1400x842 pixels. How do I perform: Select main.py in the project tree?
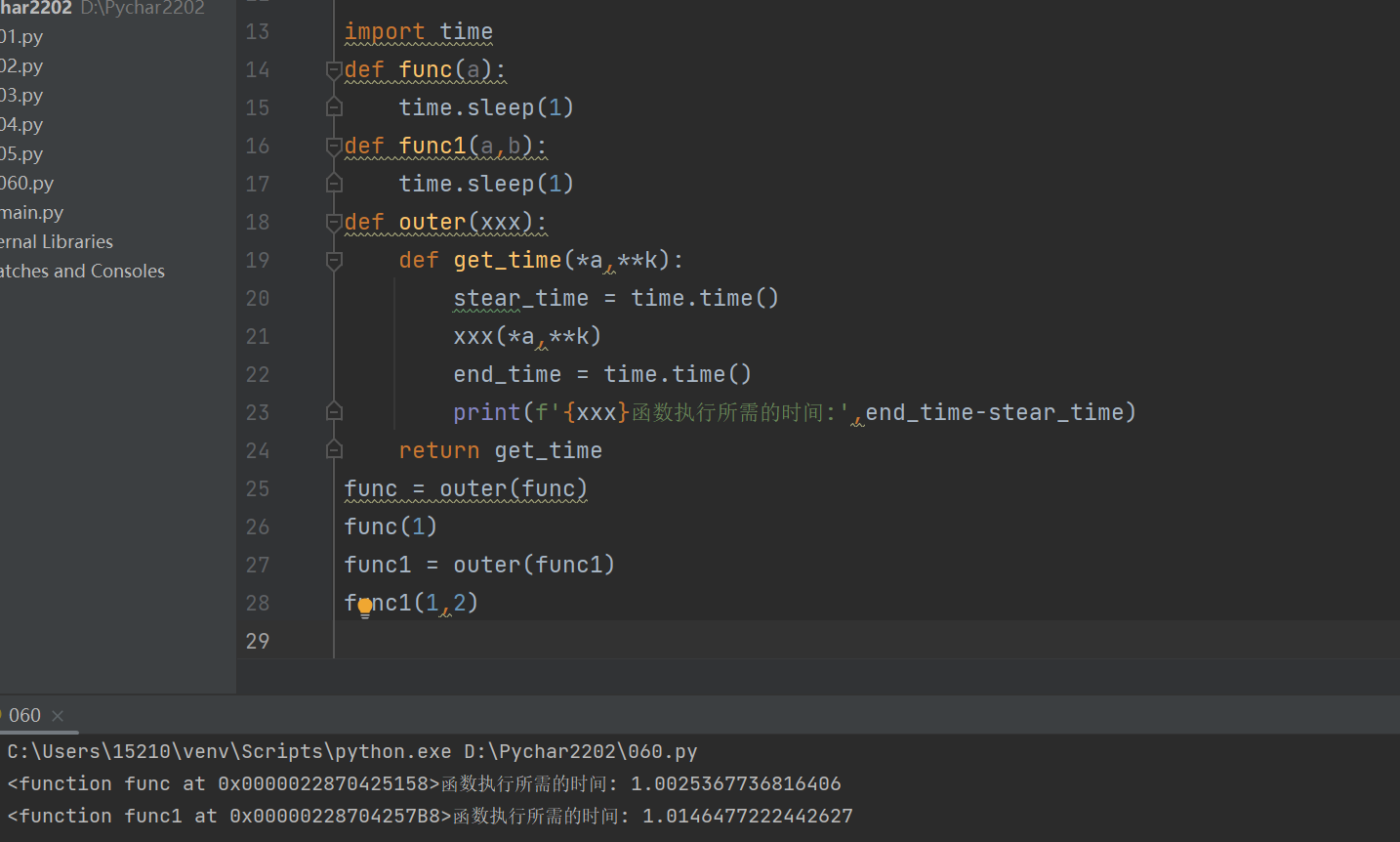click(31, 213)
